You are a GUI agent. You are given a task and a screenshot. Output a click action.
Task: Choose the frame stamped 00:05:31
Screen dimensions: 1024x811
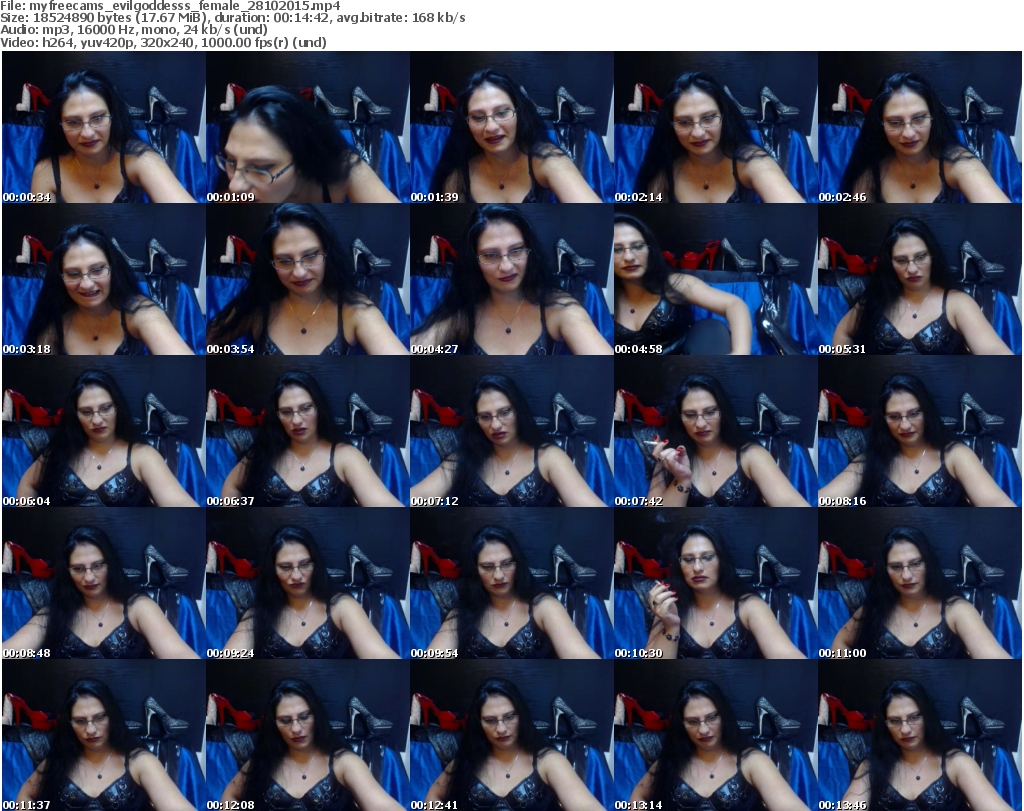pos(920,279)
